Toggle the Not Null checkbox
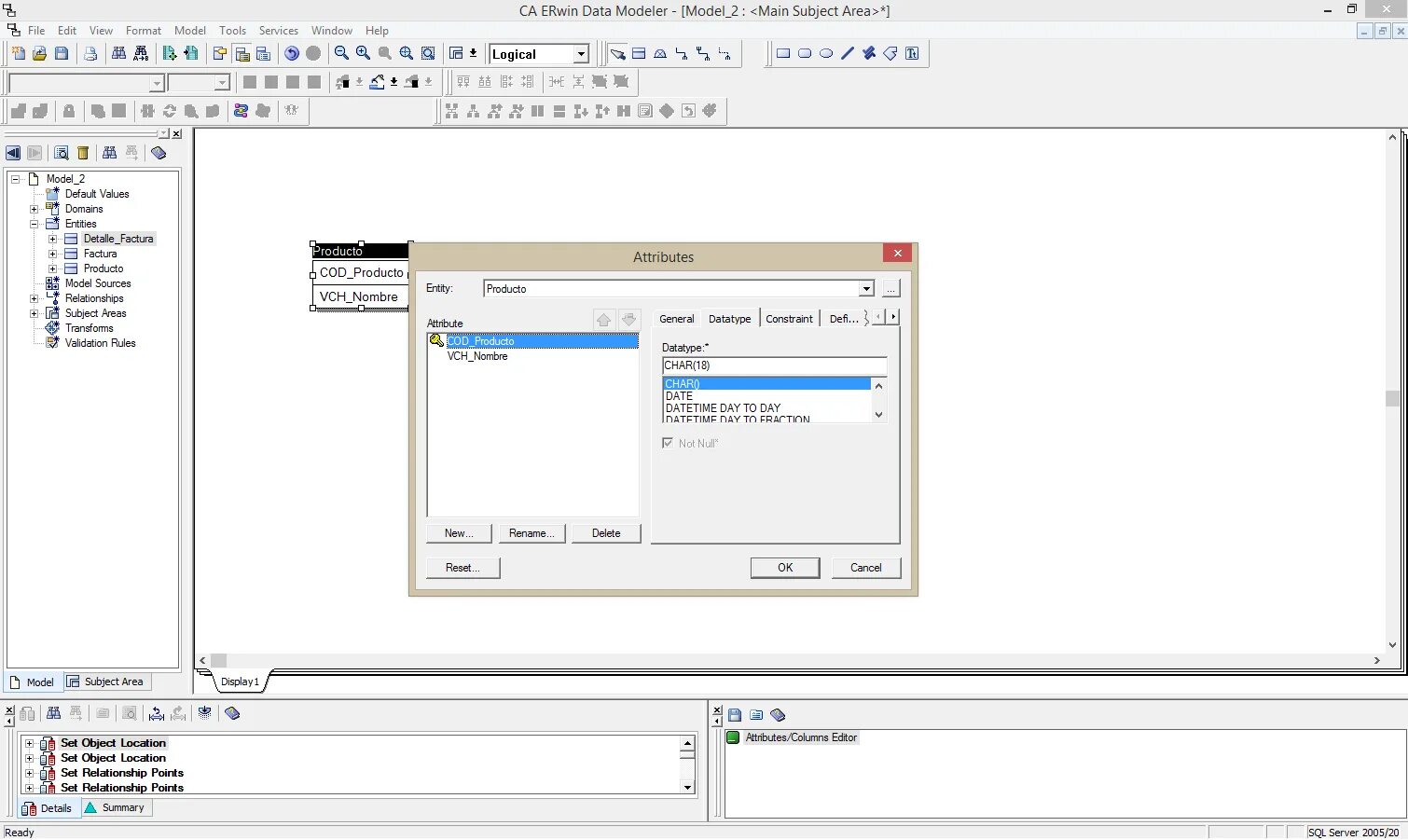Image resolution: width=1408 pixels, height=840 pixels. point(668,443)
